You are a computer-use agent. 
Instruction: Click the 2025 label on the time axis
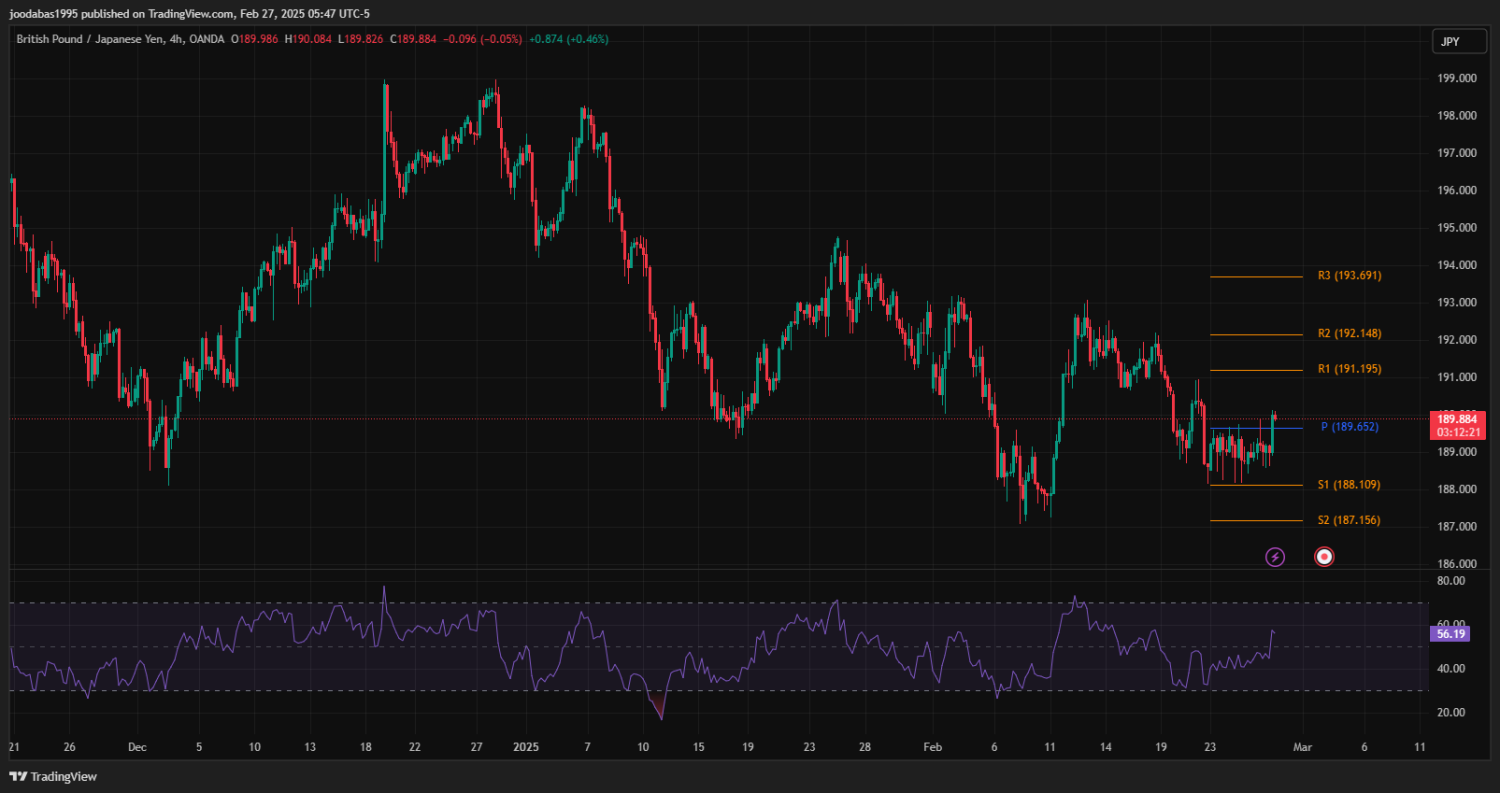point(526,747)
